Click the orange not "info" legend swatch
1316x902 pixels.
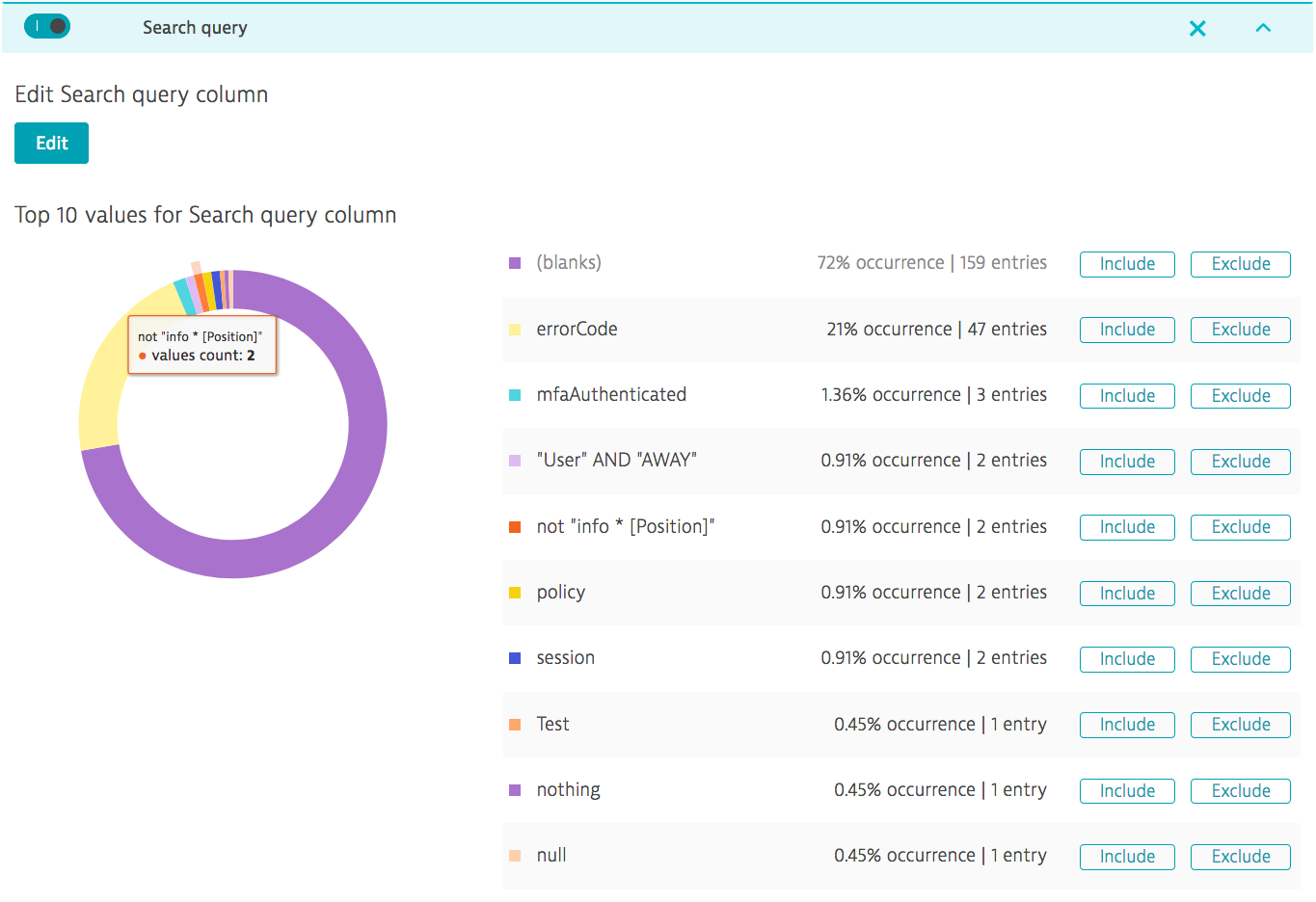[x=515, y=527]
